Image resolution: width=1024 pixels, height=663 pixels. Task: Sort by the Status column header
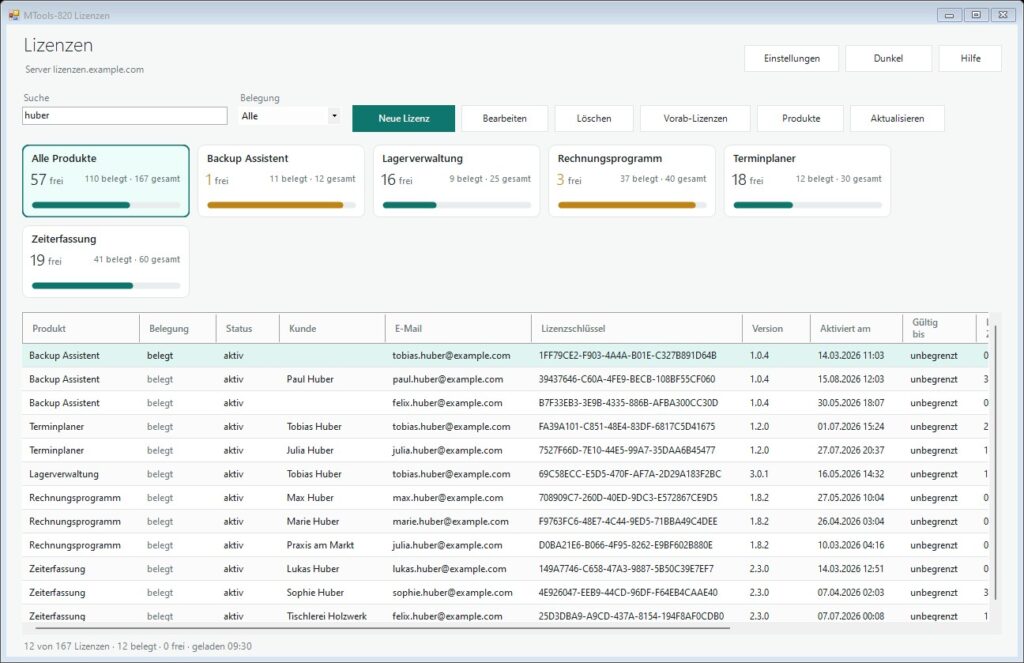248,329
